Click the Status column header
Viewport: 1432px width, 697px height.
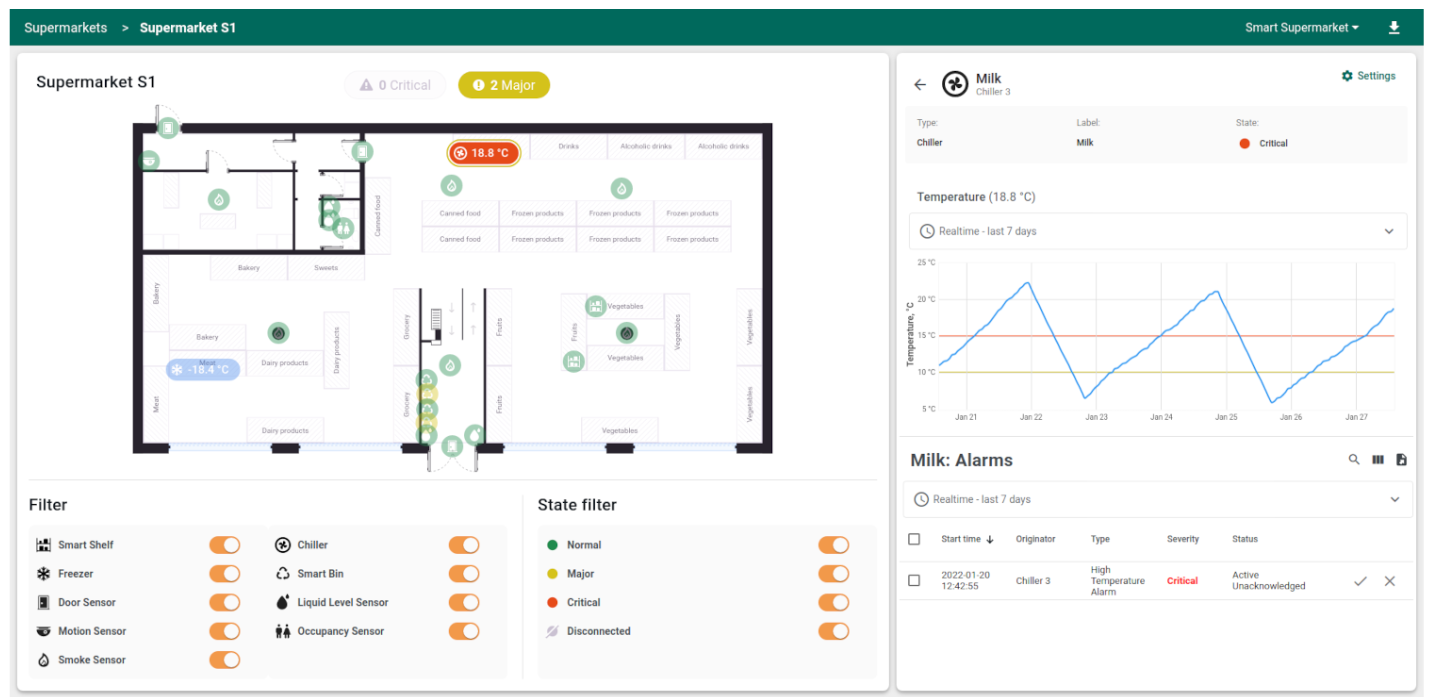point(1245,539)
